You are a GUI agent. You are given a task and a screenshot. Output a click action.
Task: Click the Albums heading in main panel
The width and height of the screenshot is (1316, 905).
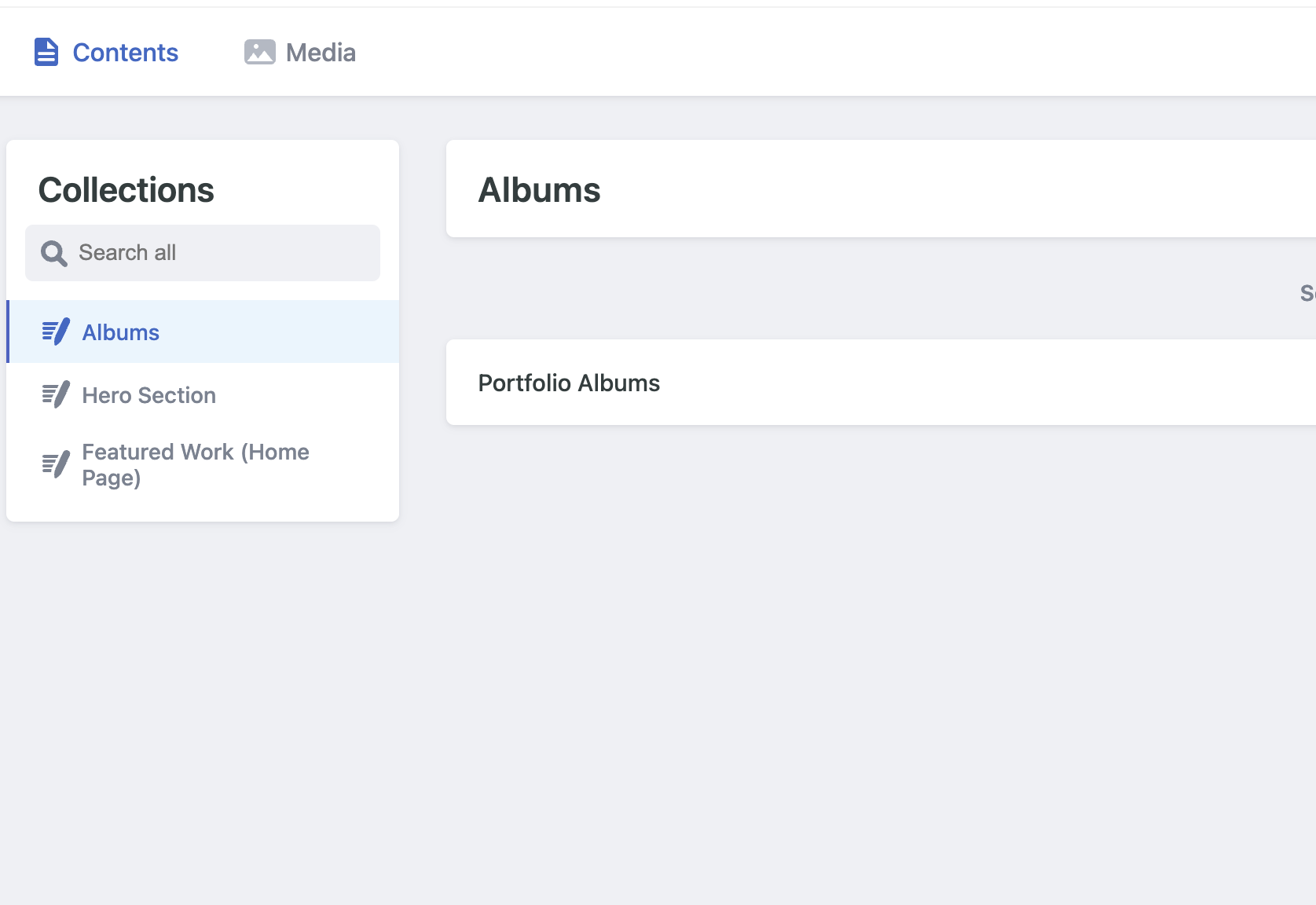540,190
